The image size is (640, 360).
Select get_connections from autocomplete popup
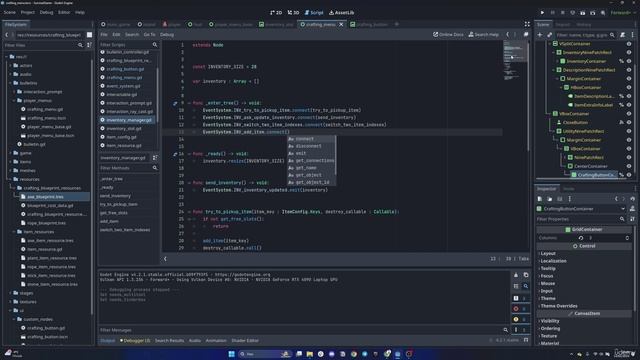click(311, 160)
